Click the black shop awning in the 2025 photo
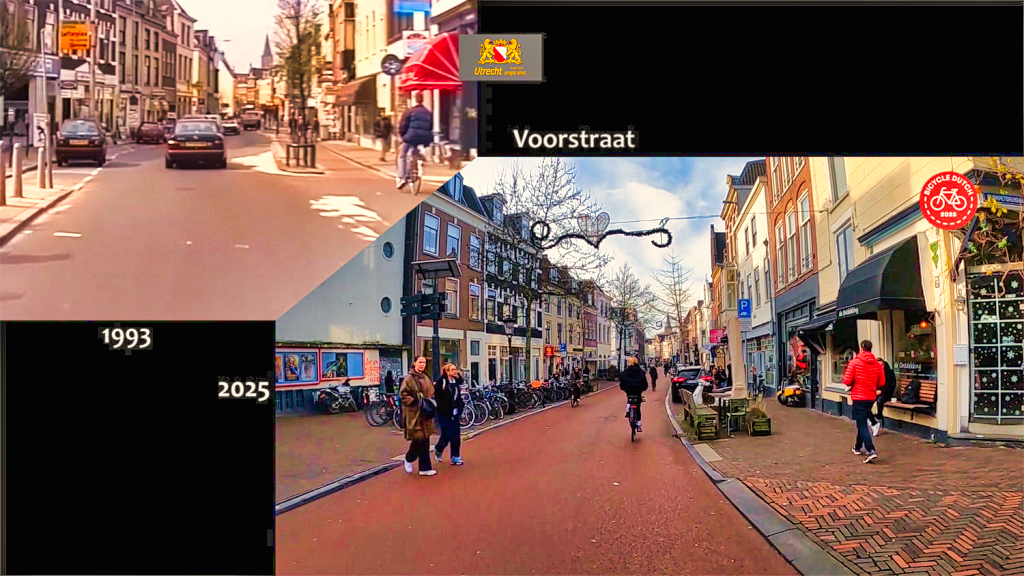1024x576 pixels. [880, 281]
